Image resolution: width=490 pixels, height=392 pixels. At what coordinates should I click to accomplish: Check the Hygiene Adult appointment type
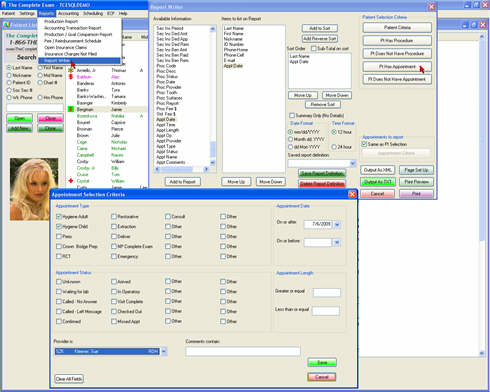[x=59, y=217]
